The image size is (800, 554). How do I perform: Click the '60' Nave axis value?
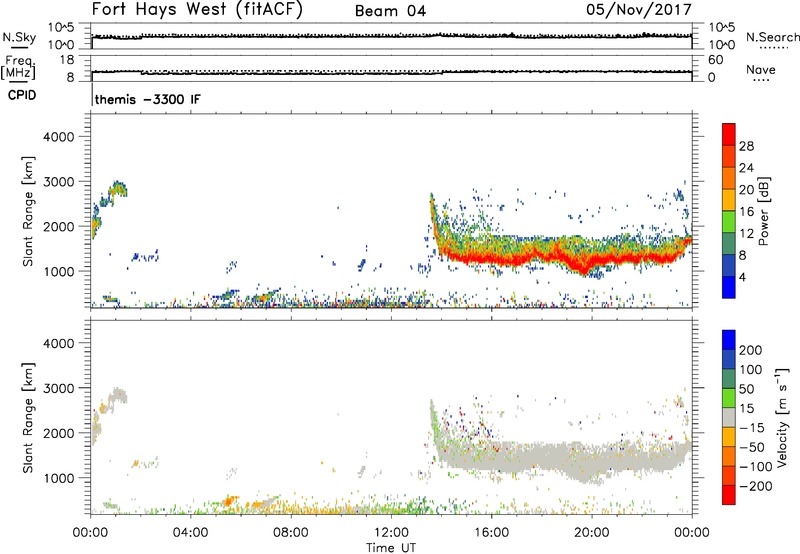[716, 60]
